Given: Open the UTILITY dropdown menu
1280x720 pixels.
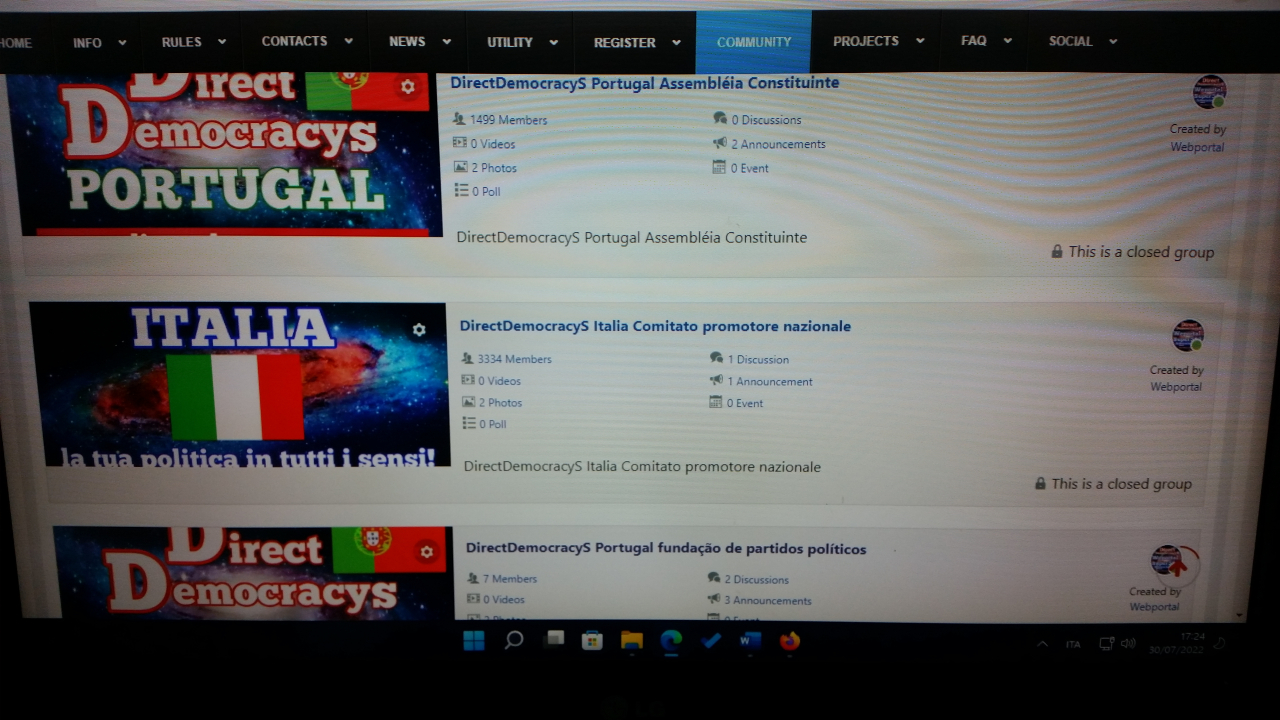Looking at the screenshot, I should 521,42.
